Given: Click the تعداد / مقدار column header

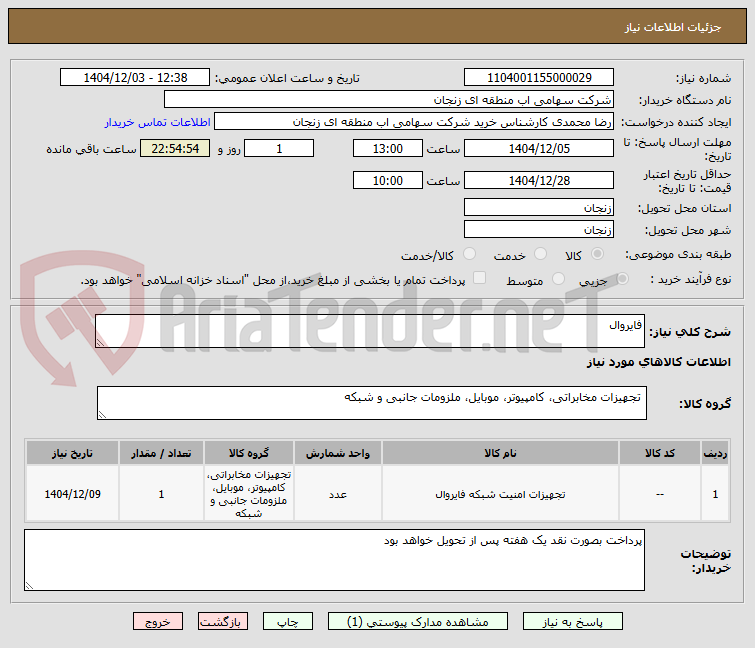Looking at the screenshot, I should click(x=161, y=453).
